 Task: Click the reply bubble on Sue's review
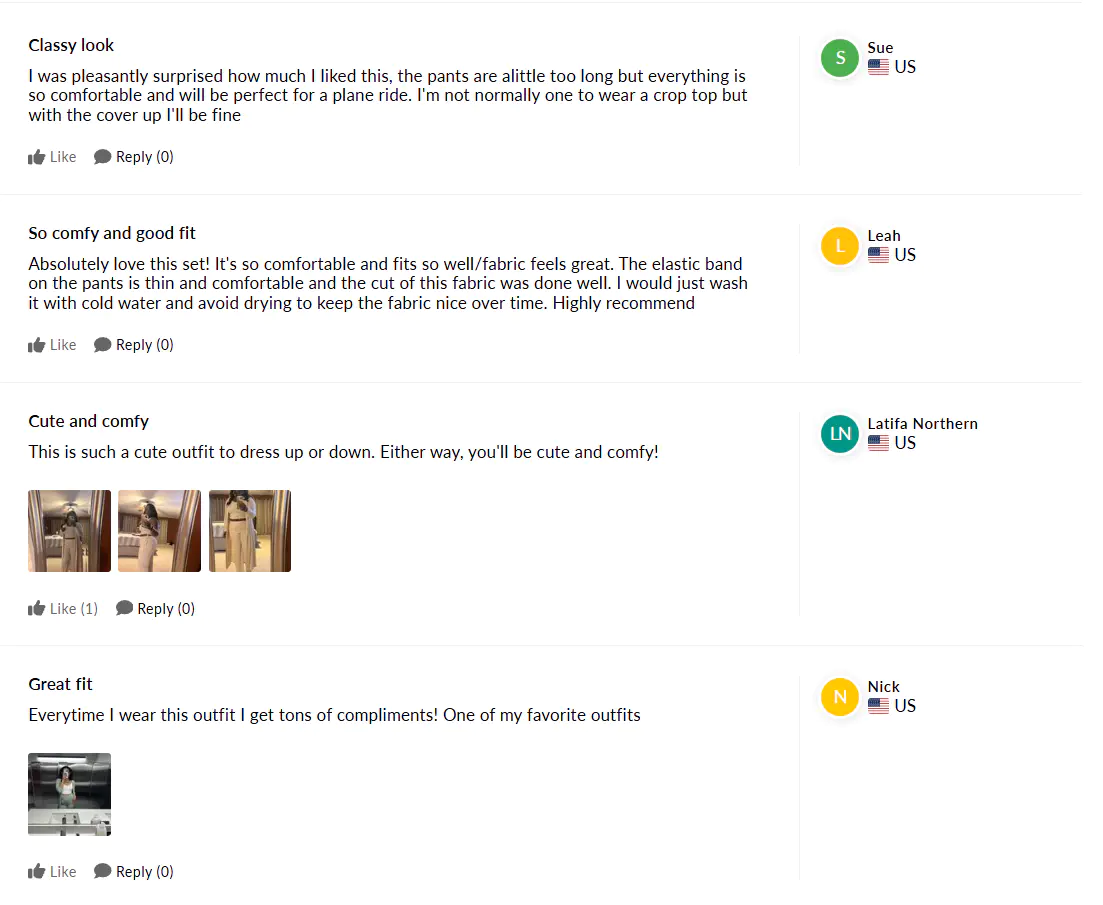[x=102, y=157]
